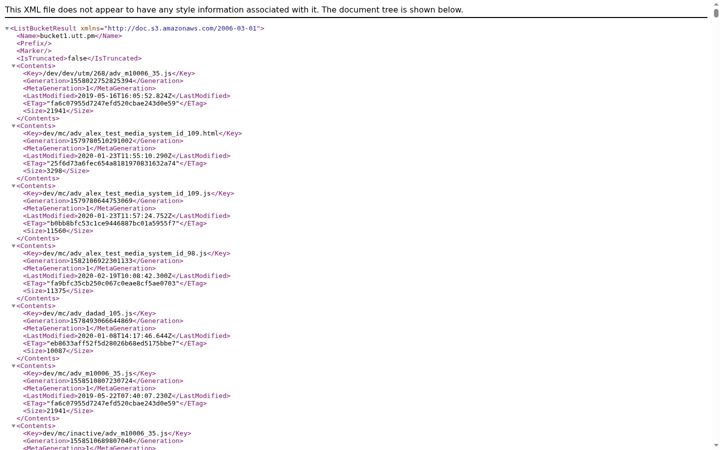This screenshot has height=450, width=720.
Task: Collapse Contents node for /dev/dev/utm/268/adv_m10006_35.js
Action: point(13,66)
